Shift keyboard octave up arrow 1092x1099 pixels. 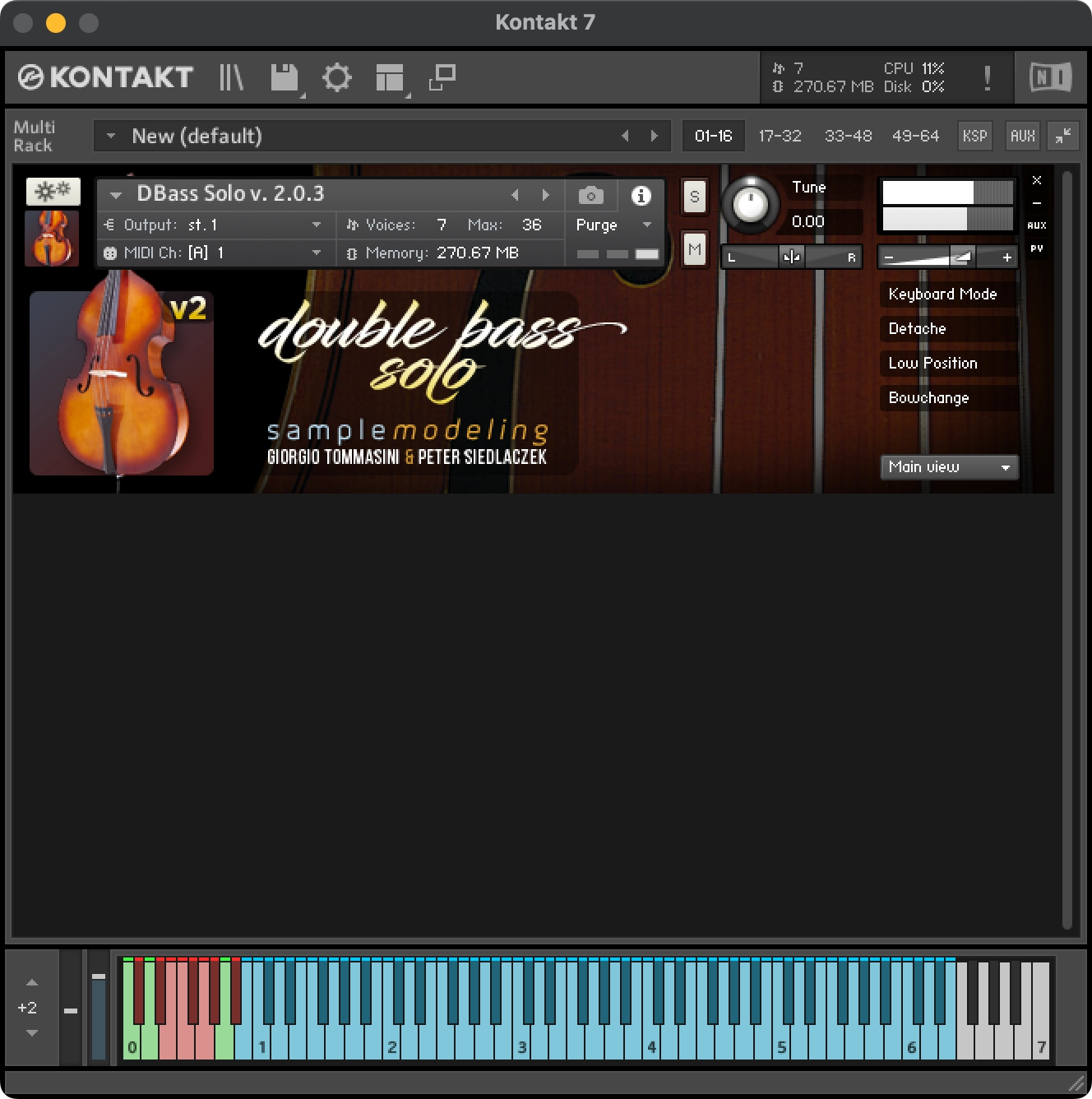point(31,982)
